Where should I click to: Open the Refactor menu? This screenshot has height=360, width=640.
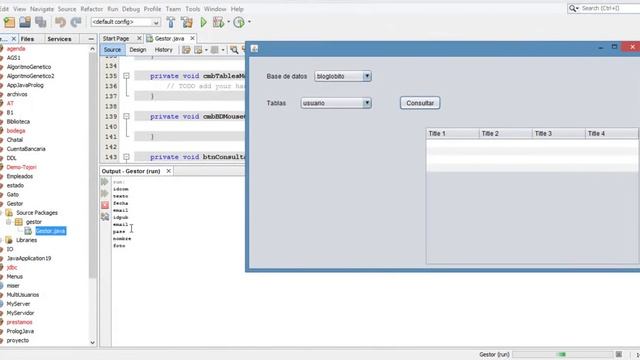pyautogui.click(x=92, y=9)
